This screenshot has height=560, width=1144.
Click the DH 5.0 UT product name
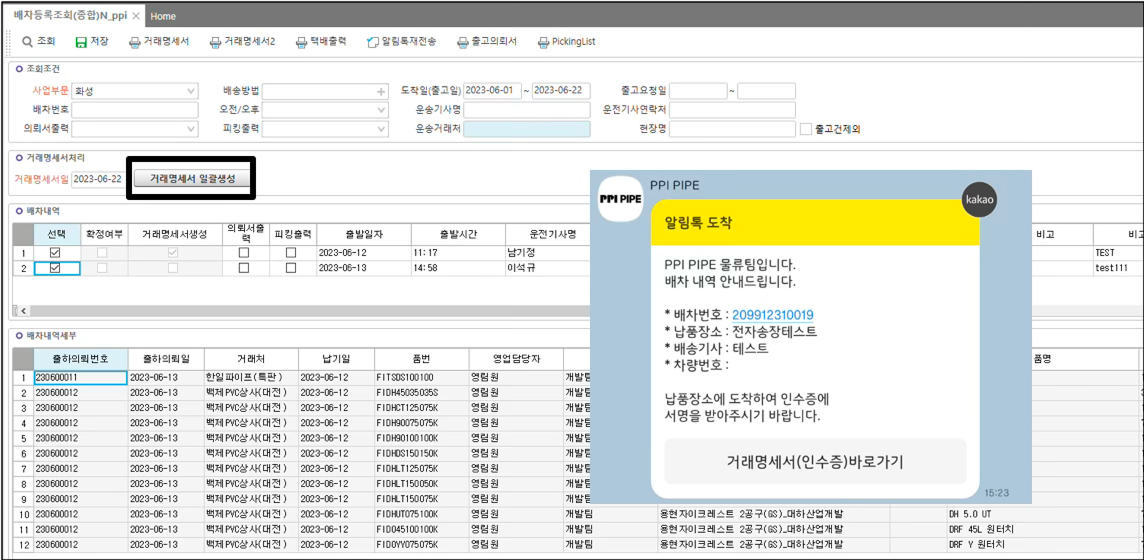click(x=971, y=514)
